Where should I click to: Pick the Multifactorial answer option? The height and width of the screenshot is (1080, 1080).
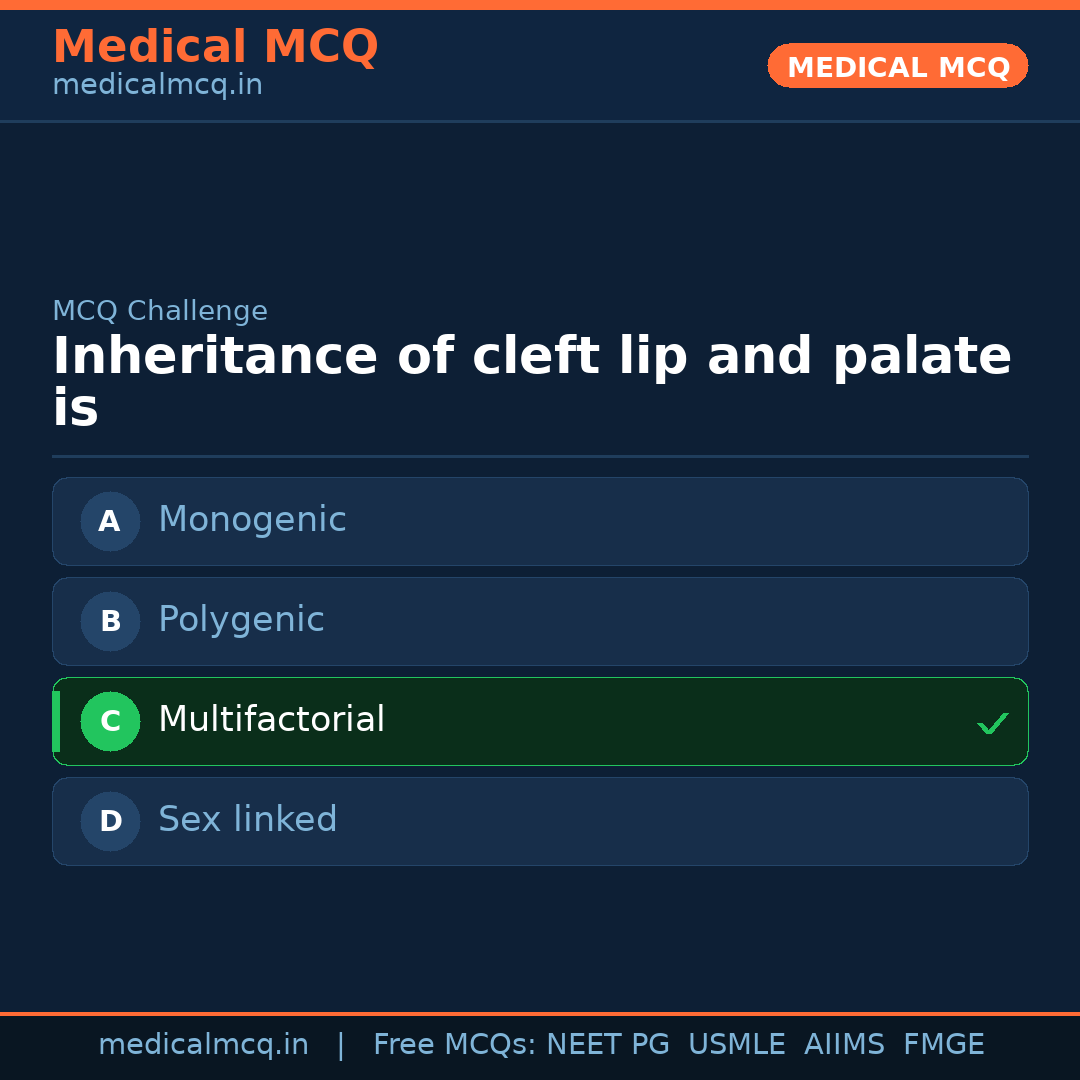click(x=540, y=721)
